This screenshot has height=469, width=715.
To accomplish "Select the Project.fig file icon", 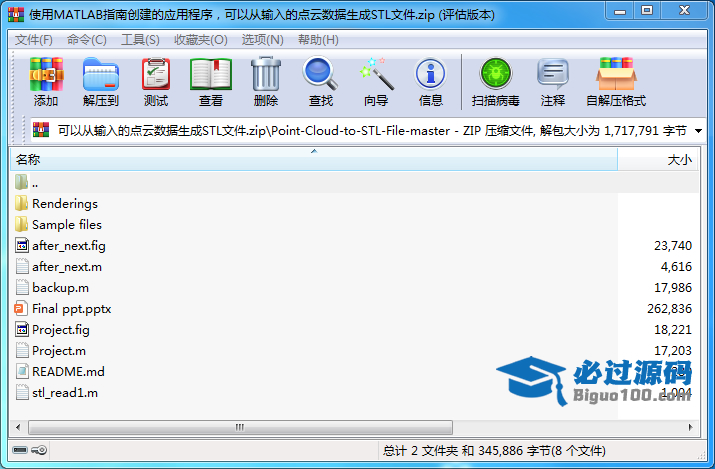I will [22, 329].
